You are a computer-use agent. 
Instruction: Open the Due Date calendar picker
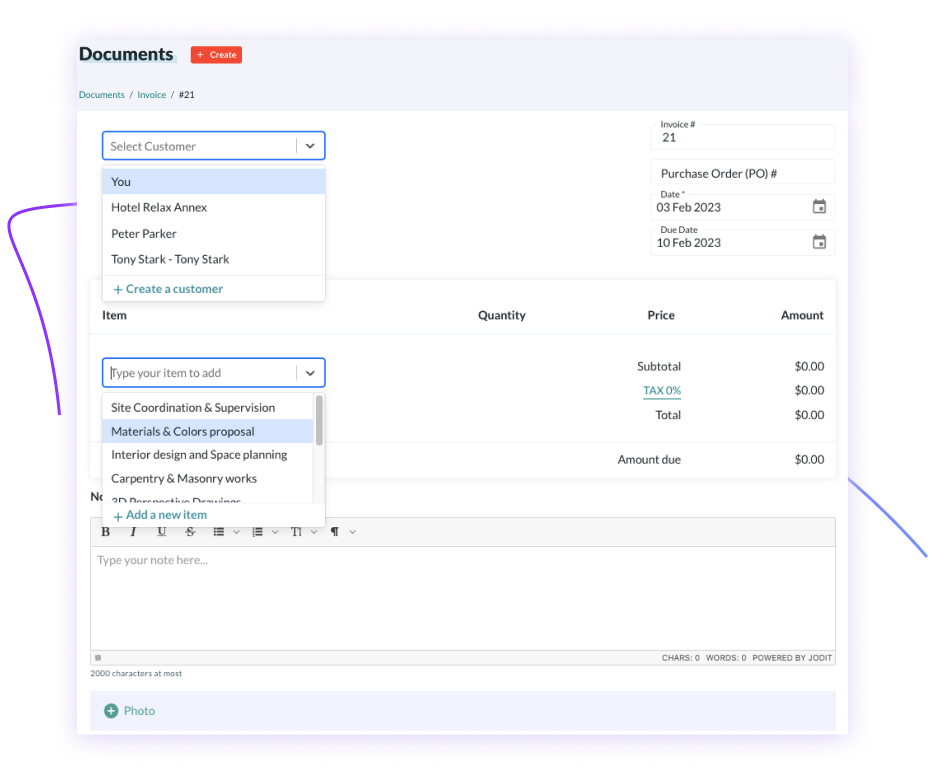click(819, 242)
